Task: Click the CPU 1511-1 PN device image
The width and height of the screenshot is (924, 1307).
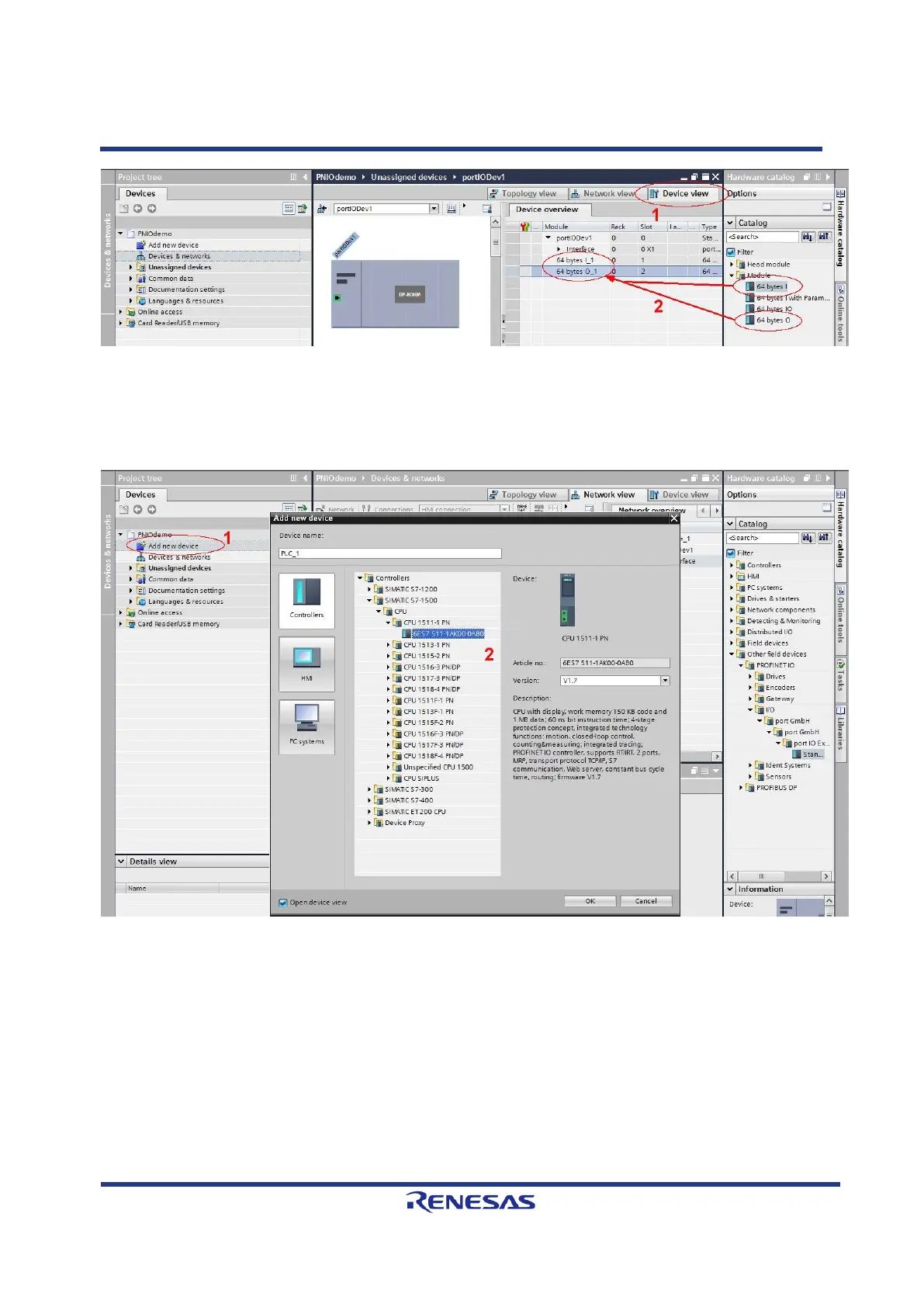Action: point(568,600)
